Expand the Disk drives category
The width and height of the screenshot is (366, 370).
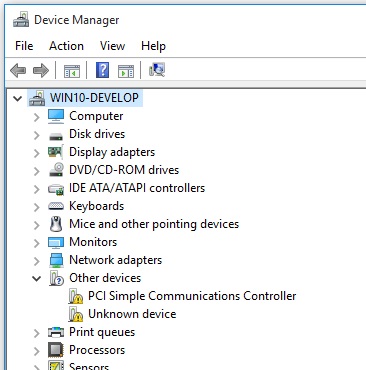pyautogui.click(x=36, y=135)
